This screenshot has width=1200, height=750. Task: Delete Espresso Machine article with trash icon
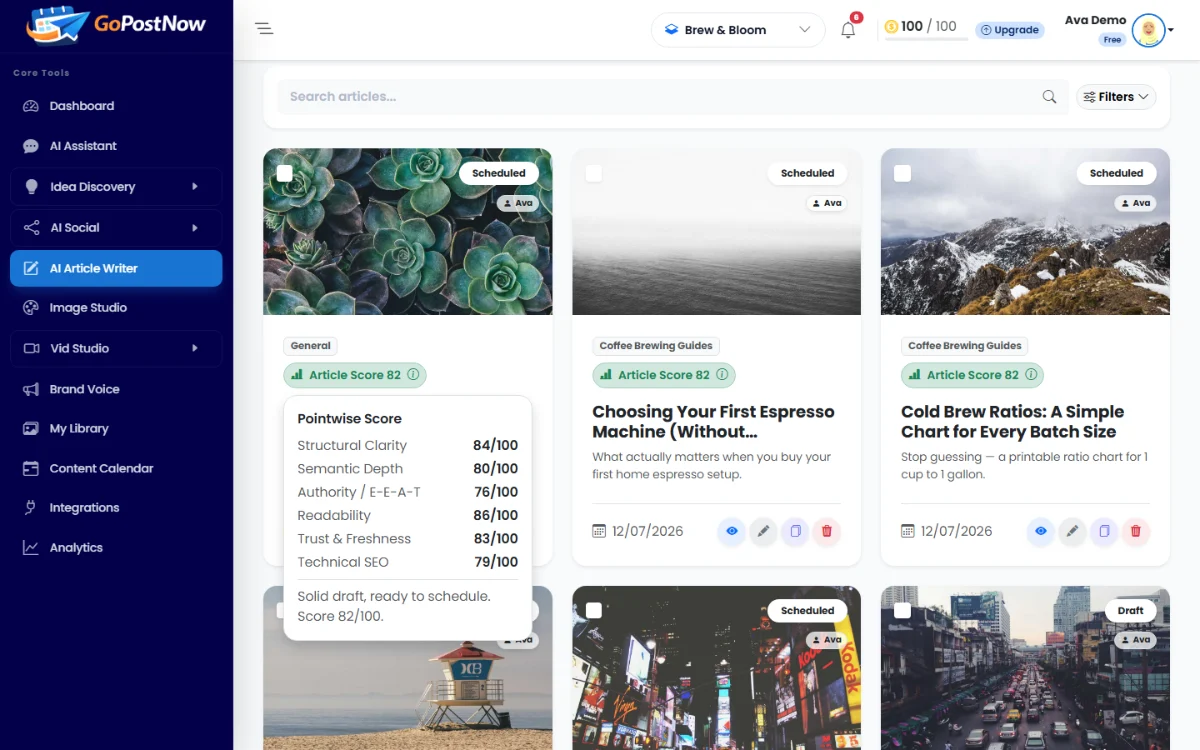tap(827, 531)
